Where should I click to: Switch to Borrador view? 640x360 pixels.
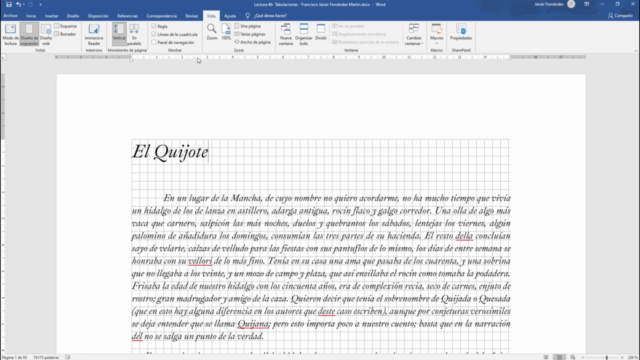pos(65,34)
